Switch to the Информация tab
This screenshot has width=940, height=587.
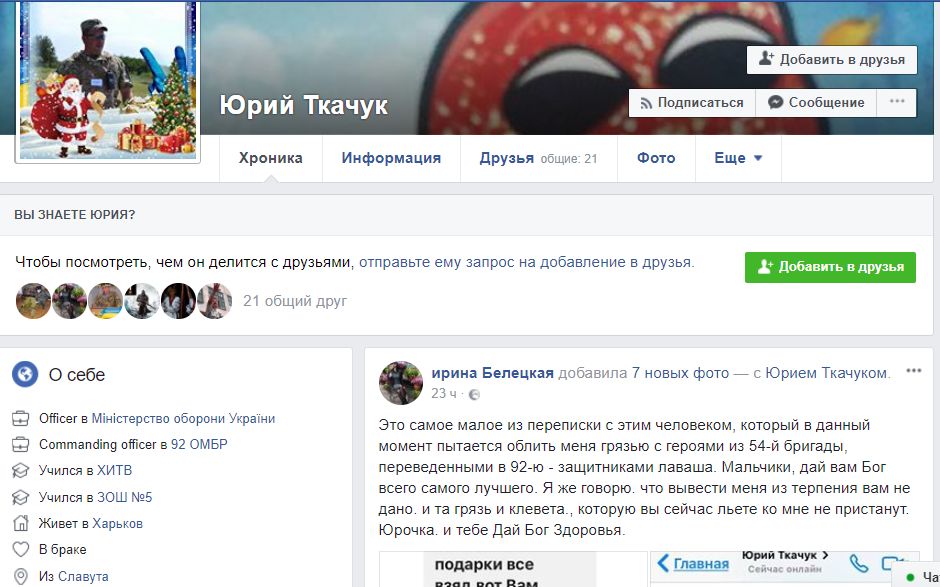pyautogui.click(x=391, y=158)
